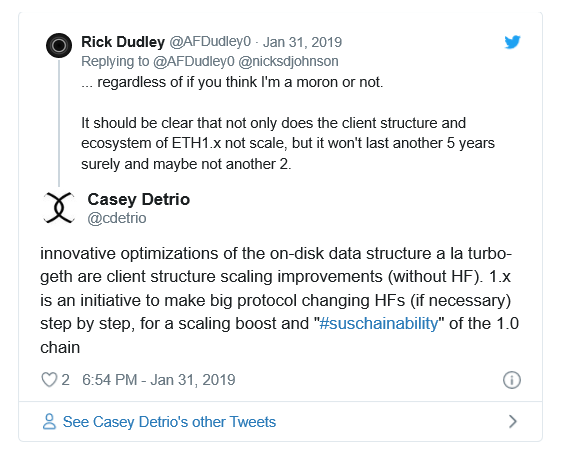Click Rick Dudley's round profile avatar
Screen dimensions: 561x451
pos(59,45)
